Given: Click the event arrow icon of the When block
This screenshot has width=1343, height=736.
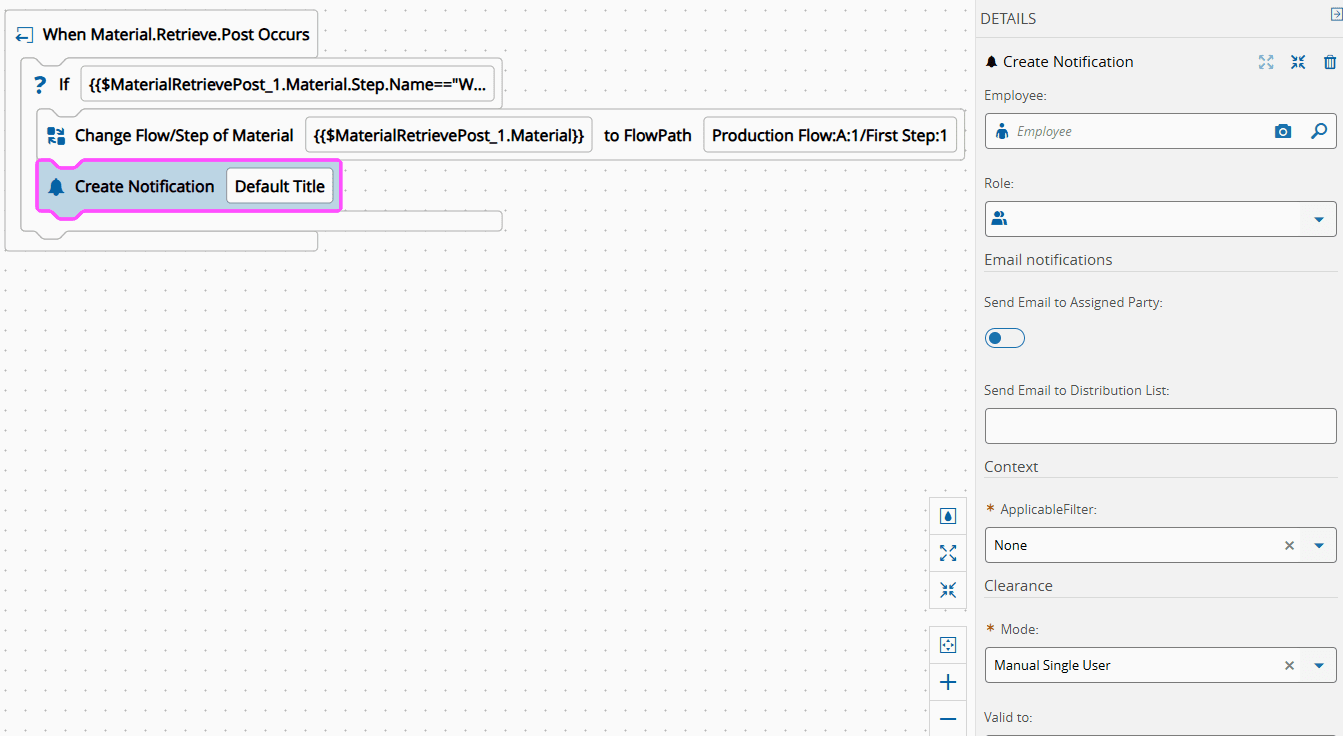Looking at the screenshot, I should pos(25,35).
